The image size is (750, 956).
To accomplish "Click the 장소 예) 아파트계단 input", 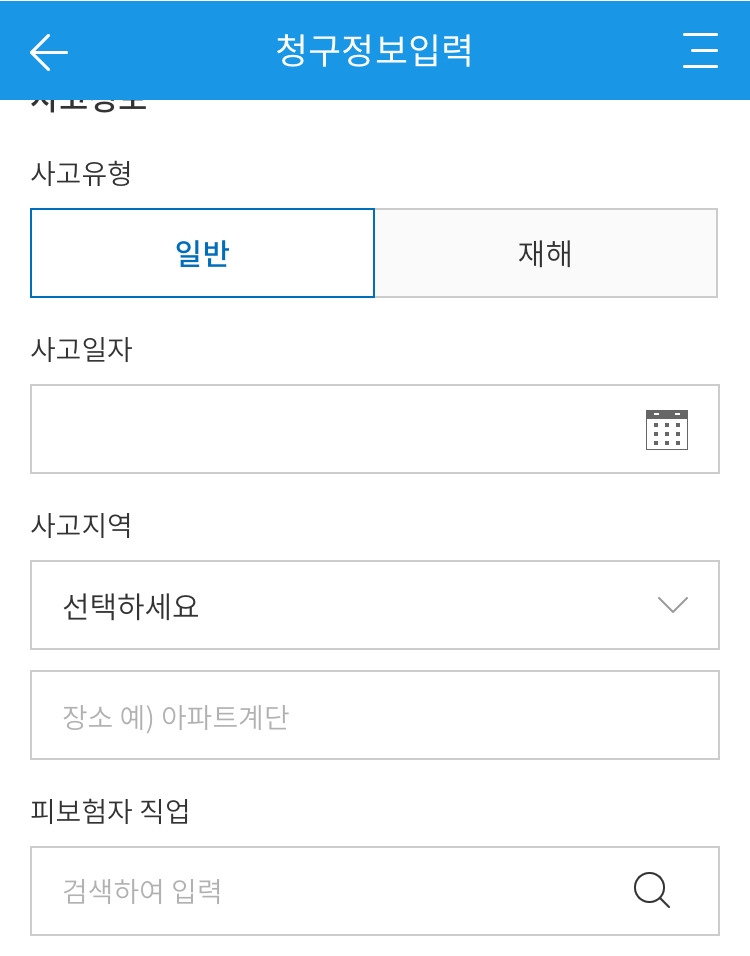I will coord(375,716).
